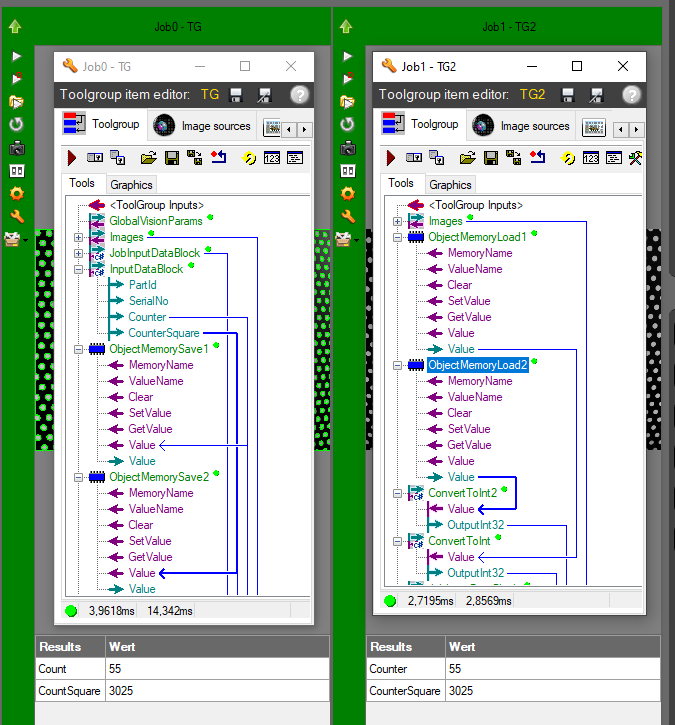Select ObjectMemoryLoad2 tree item
This screenshot has height=725, width=675.
click(478, 365)
